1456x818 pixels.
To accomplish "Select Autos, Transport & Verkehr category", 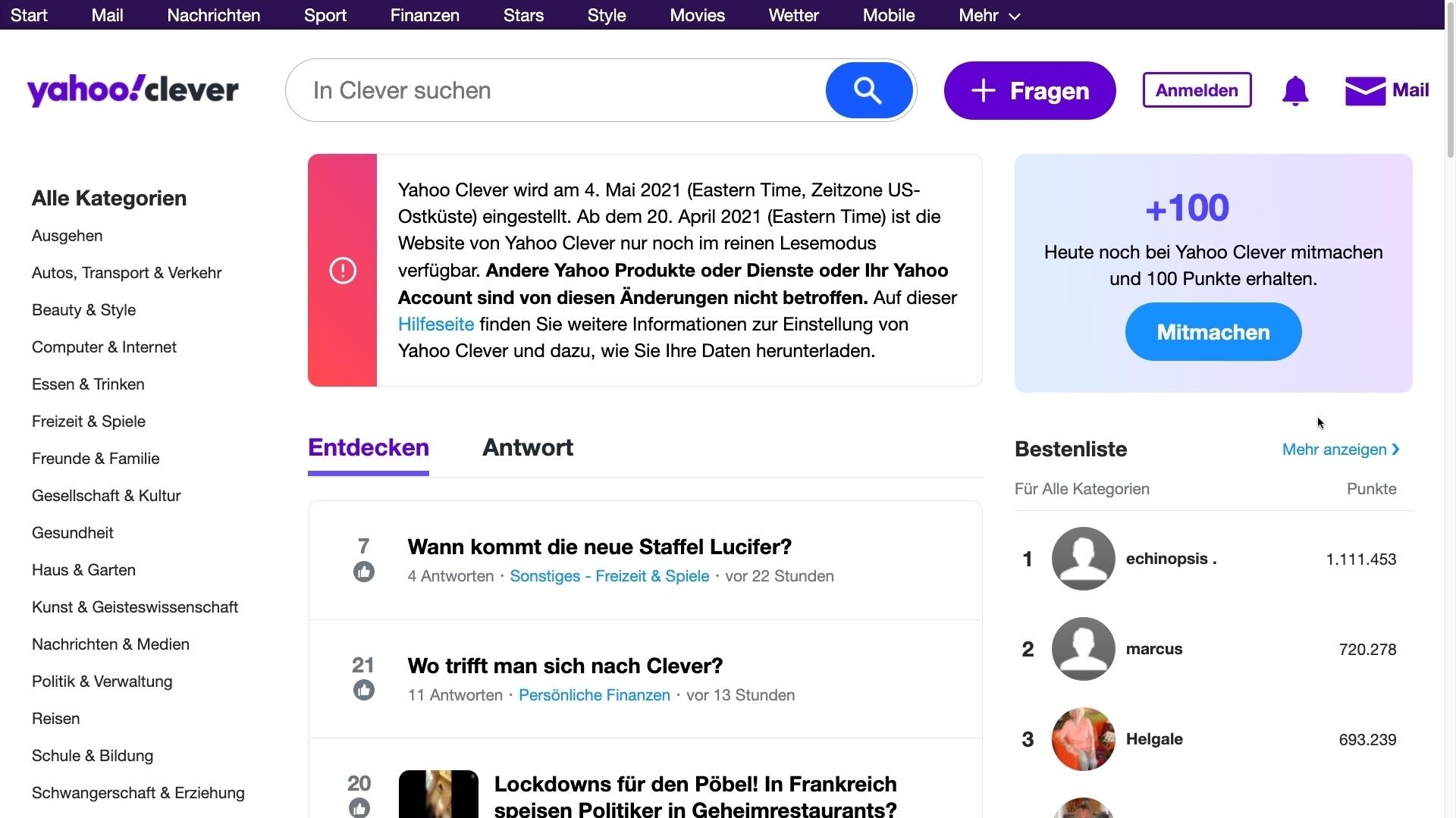I will [x=127, y=273].
